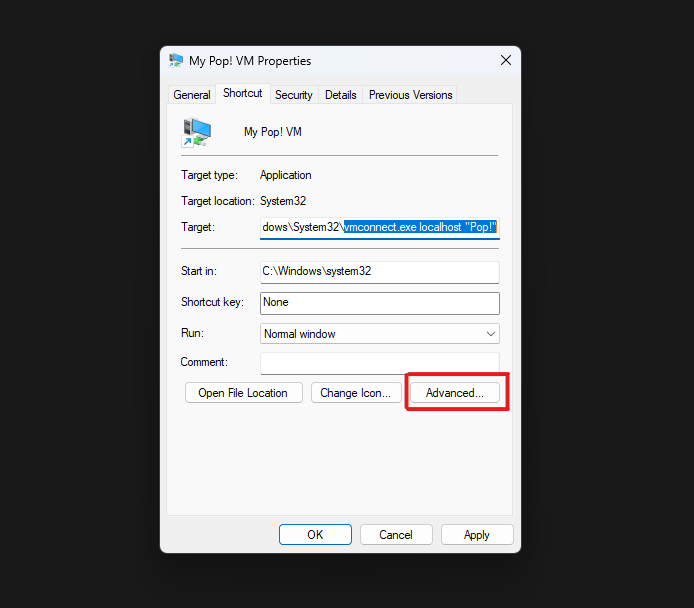Click the Target location label

(x=217, y=201)
